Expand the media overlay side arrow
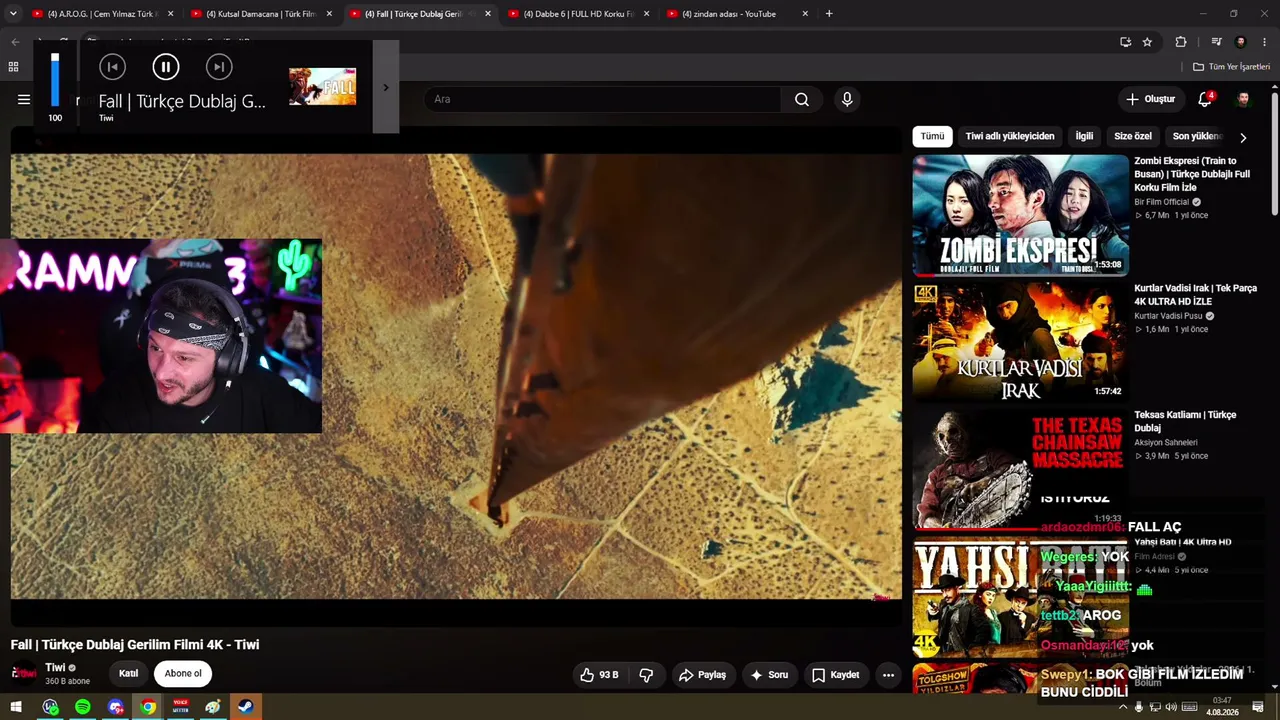1280x720 pixels. pyautogui.click(x=386, y=87)
